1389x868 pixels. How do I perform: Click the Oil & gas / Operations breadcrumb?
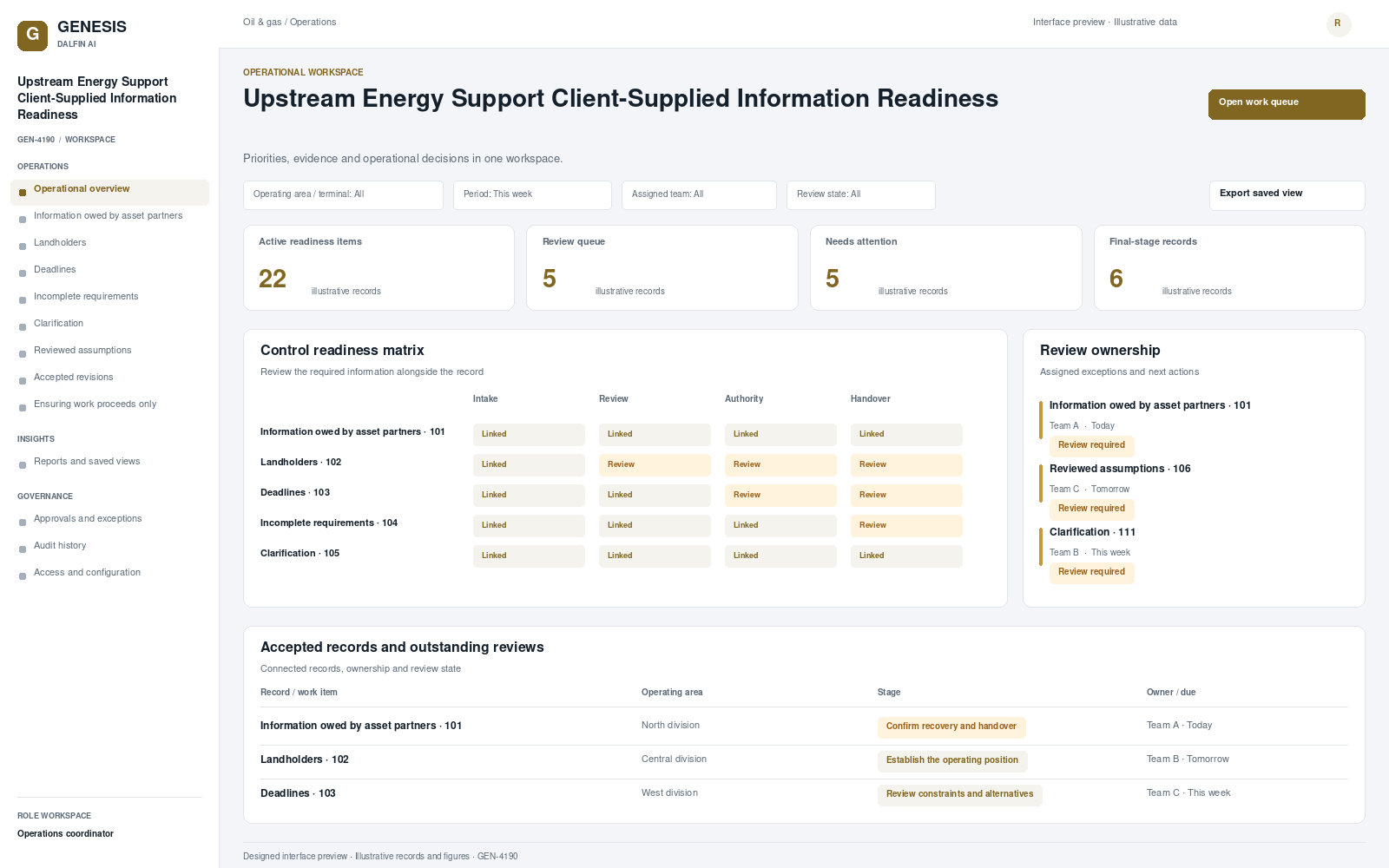click(289, 23)
